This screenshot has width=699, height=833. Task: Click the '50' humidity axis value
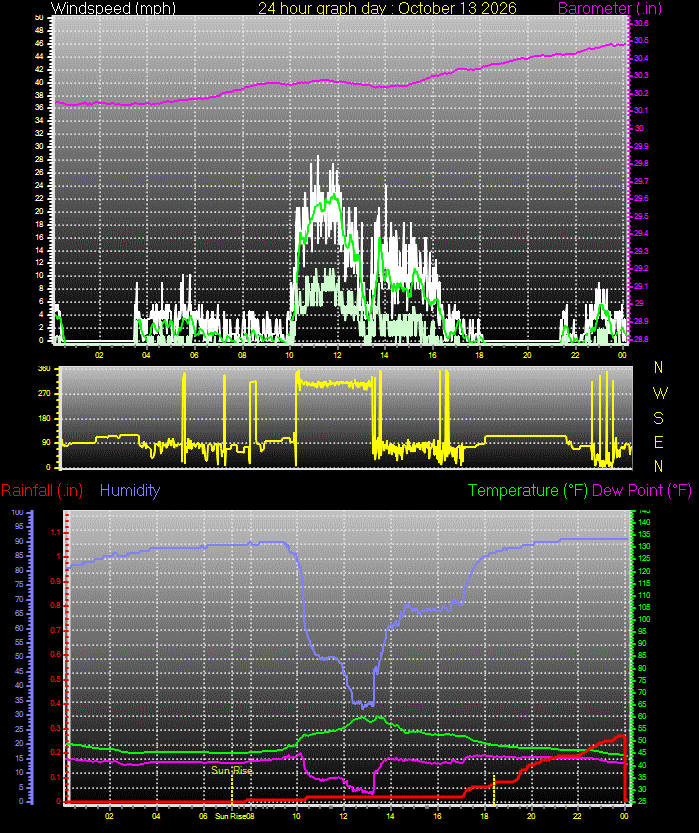pos(19,657)
